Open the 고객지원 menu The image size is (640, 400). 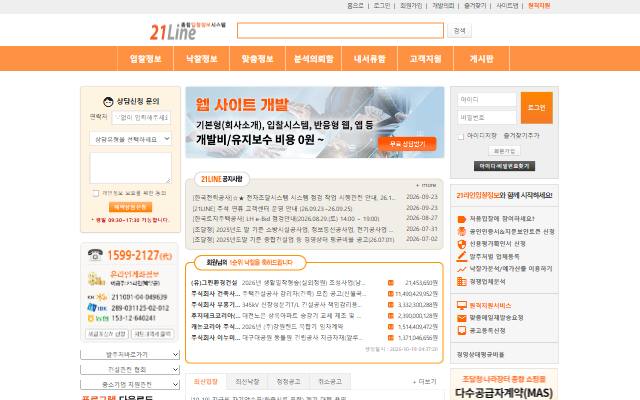point(426,59)
